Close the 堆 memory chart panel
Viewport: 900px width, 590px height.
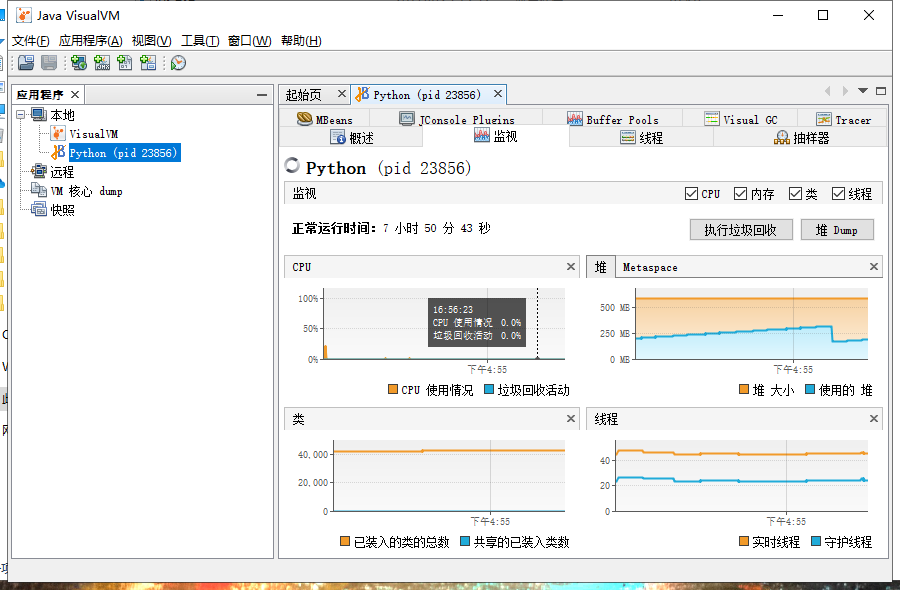point(874,266)
